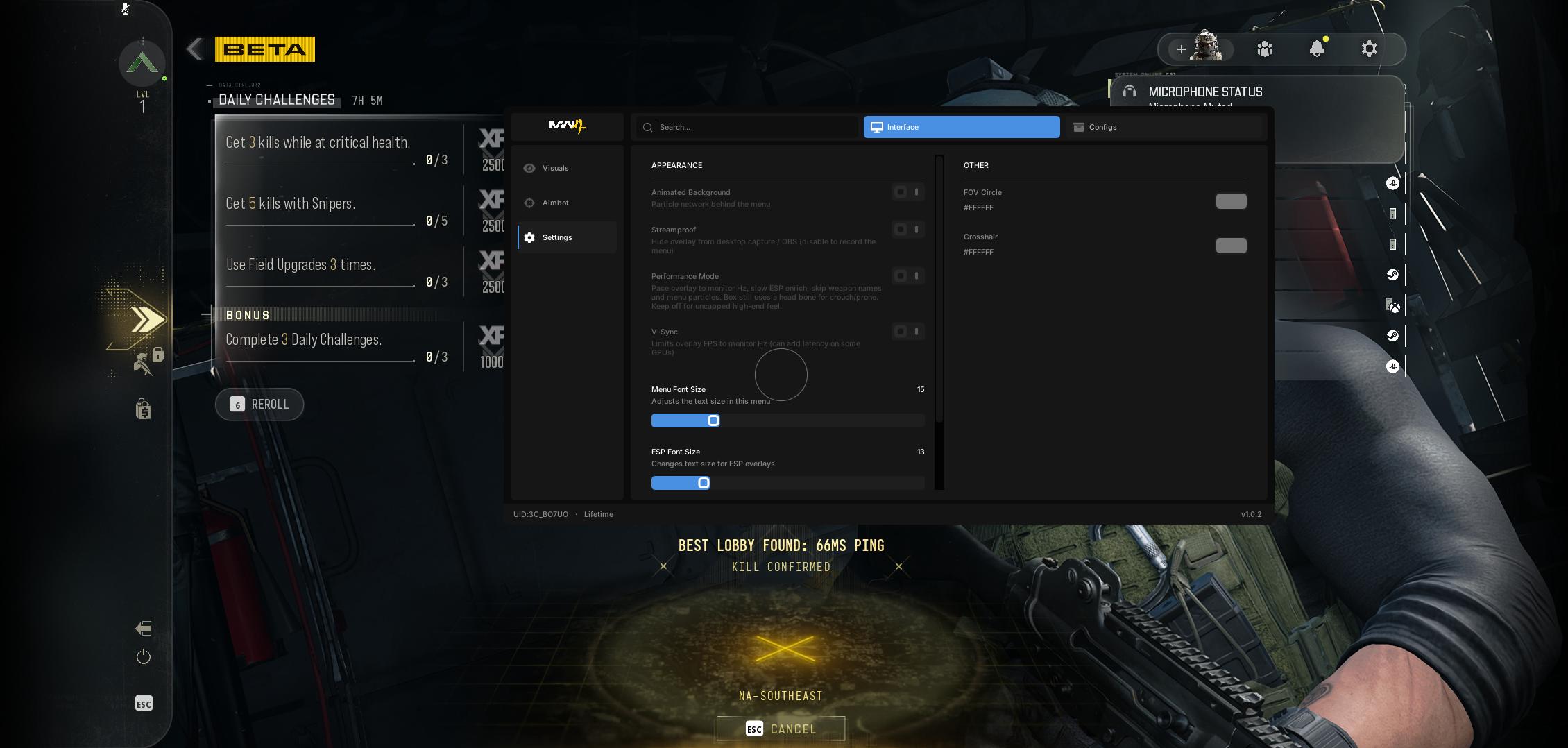The width and height of the screenshot is (1568, 748).
Task: Reroll the daily challenges
Action: [x=259, y=405]
